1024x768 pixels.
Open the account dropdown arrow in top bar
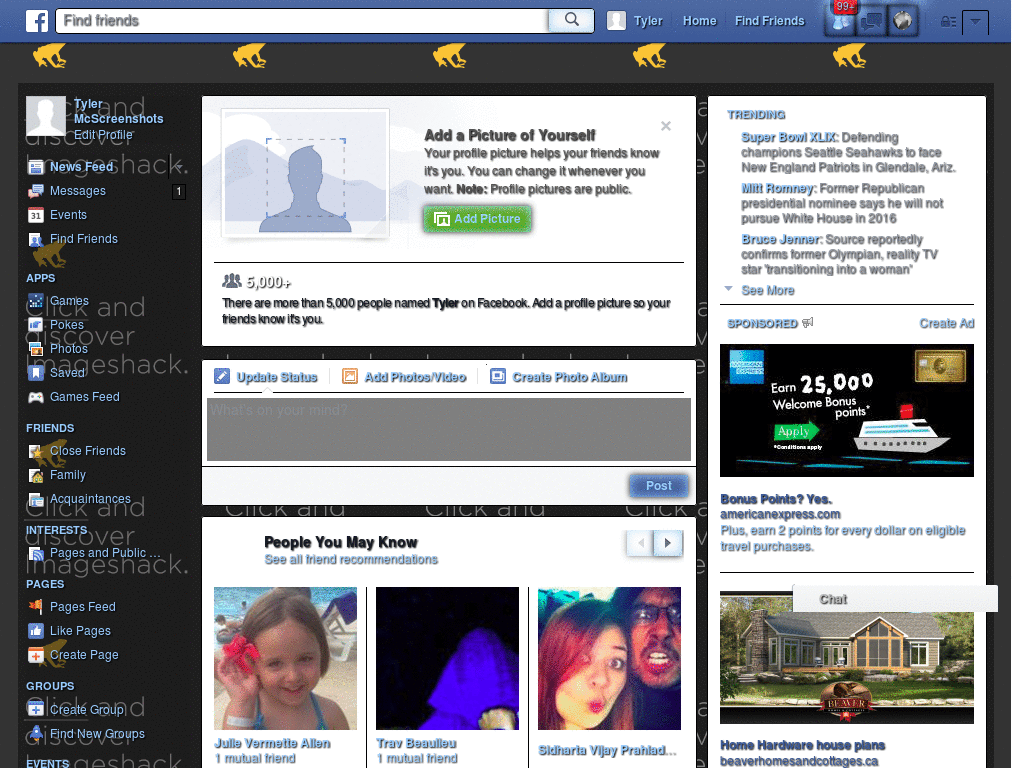975,22
